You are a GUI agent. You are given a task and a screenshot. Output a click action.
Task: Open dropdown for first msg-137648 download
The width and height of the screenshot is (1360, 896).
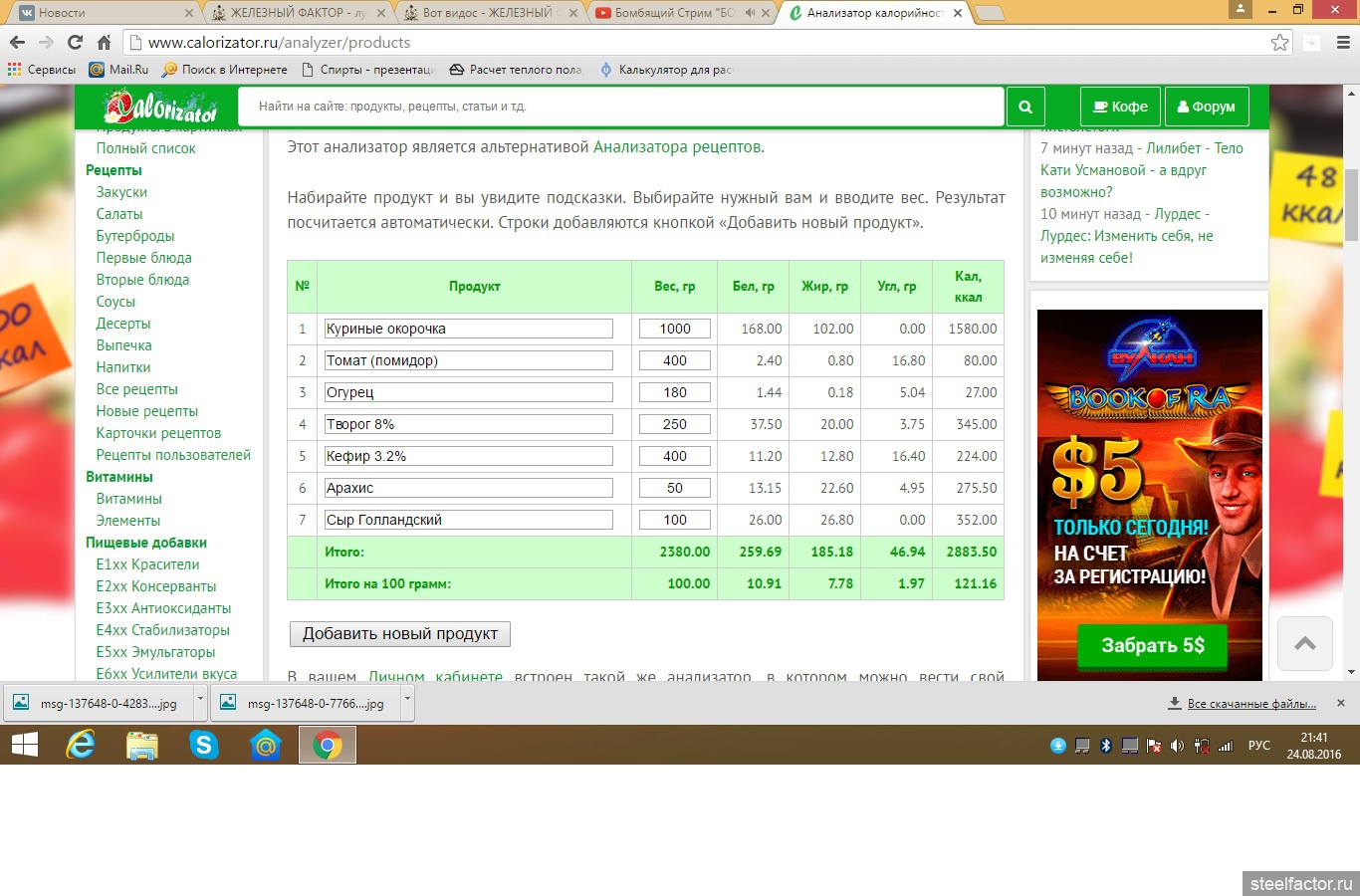pyautogui.click(x=199, y=702)
